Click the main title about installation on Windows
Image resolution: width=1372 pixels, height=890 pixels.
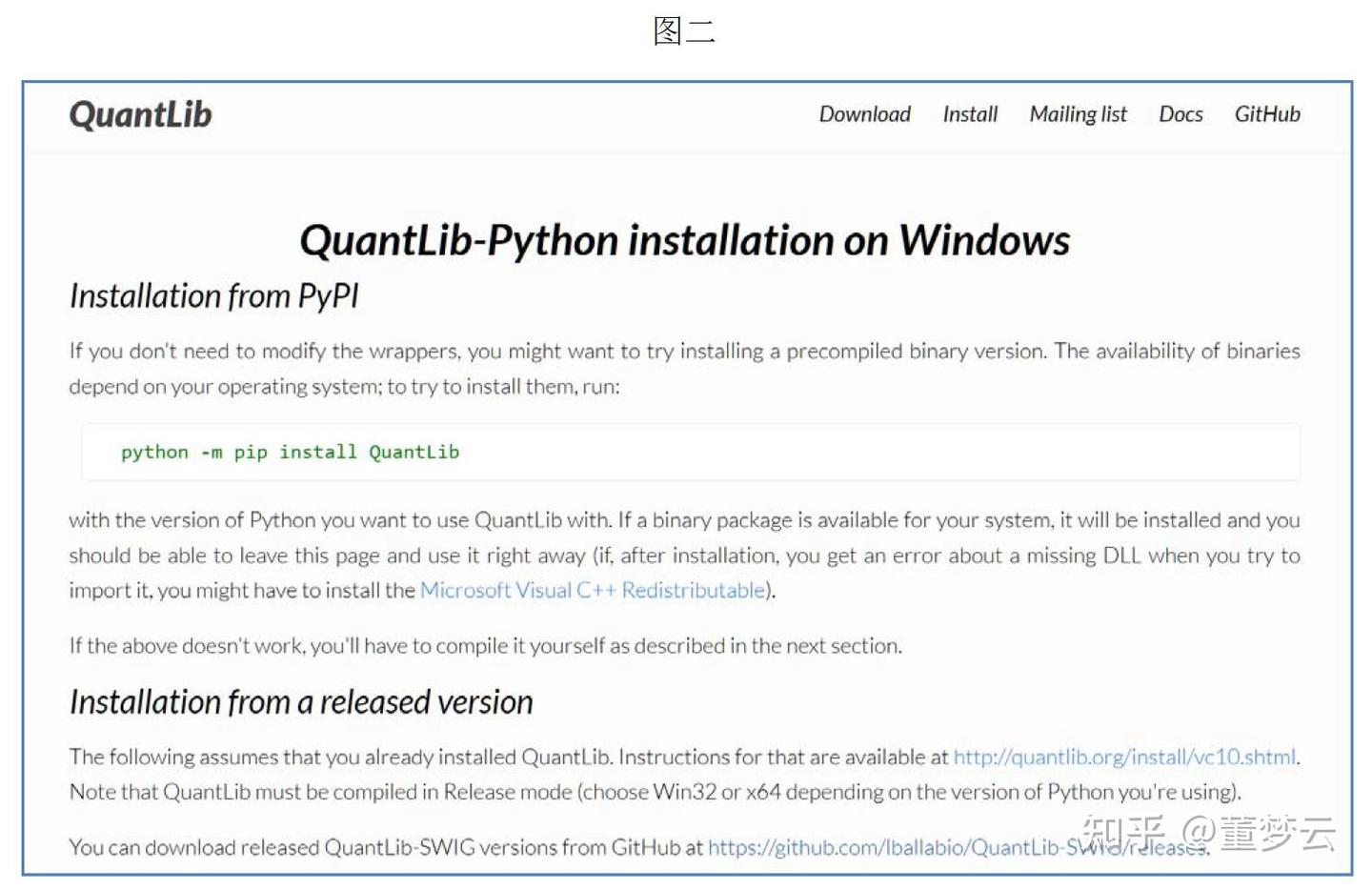coord(684,240)
